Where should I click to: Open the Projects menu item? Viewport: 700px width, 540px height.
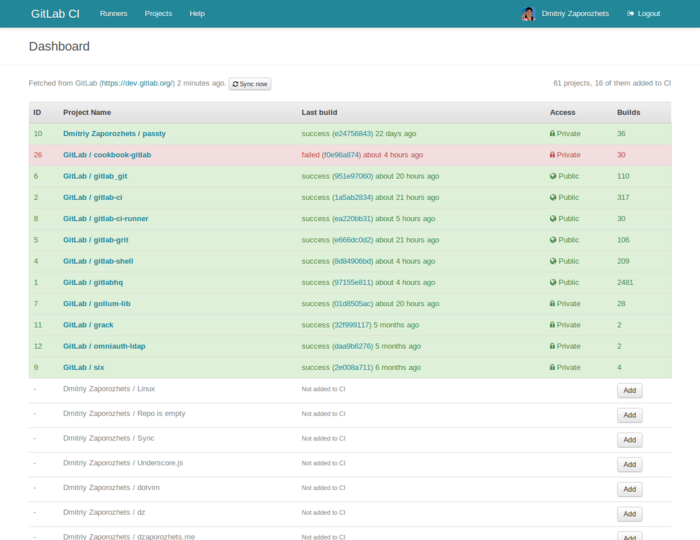click(x=158, y=14)
